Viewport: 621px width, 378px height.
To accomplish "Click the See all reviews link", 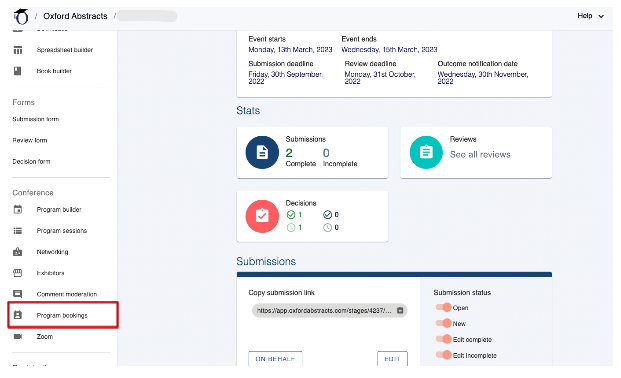I will pyautogui.click(x=480, y=155).
